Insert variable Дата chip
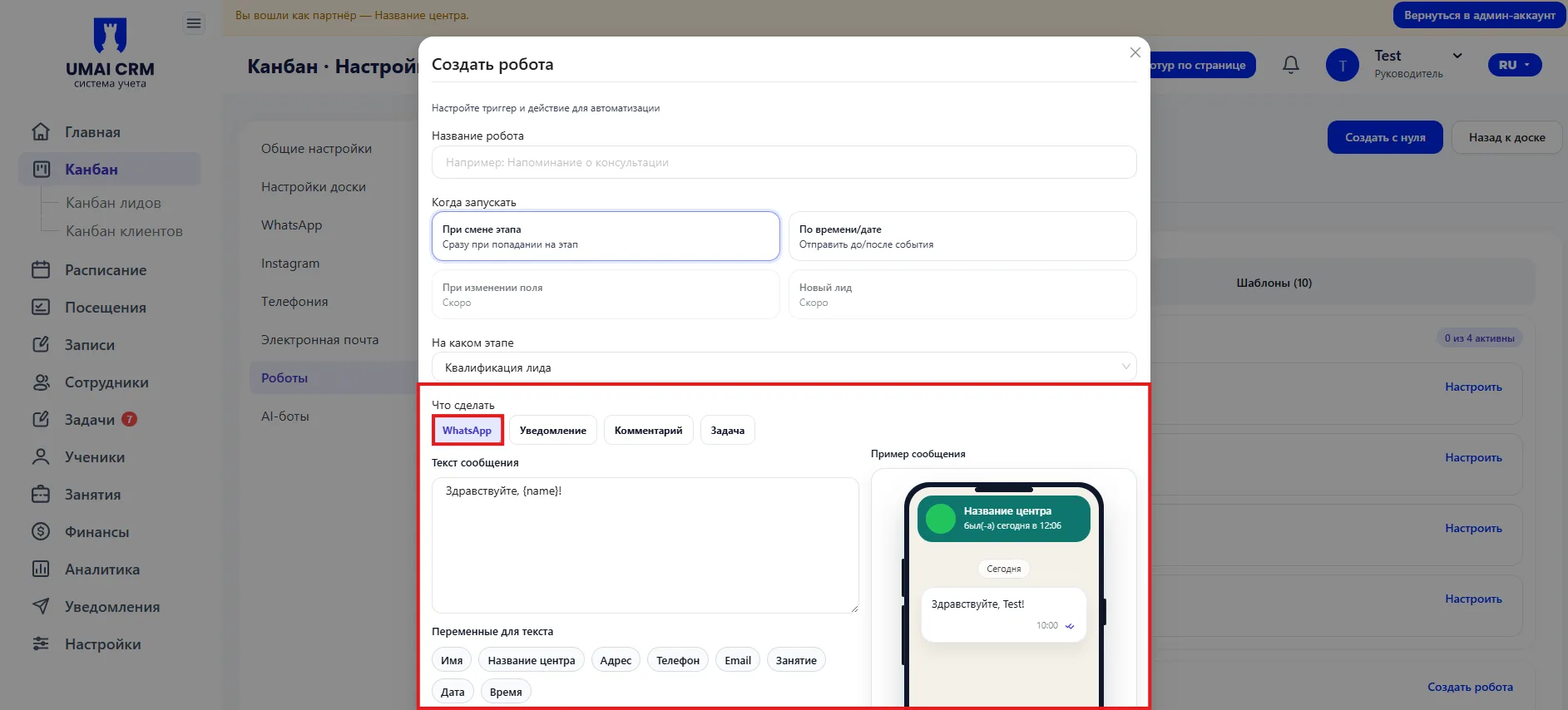Image resolution: width=1568 pixels, height=710 pixels. click(x=453, y=692)
